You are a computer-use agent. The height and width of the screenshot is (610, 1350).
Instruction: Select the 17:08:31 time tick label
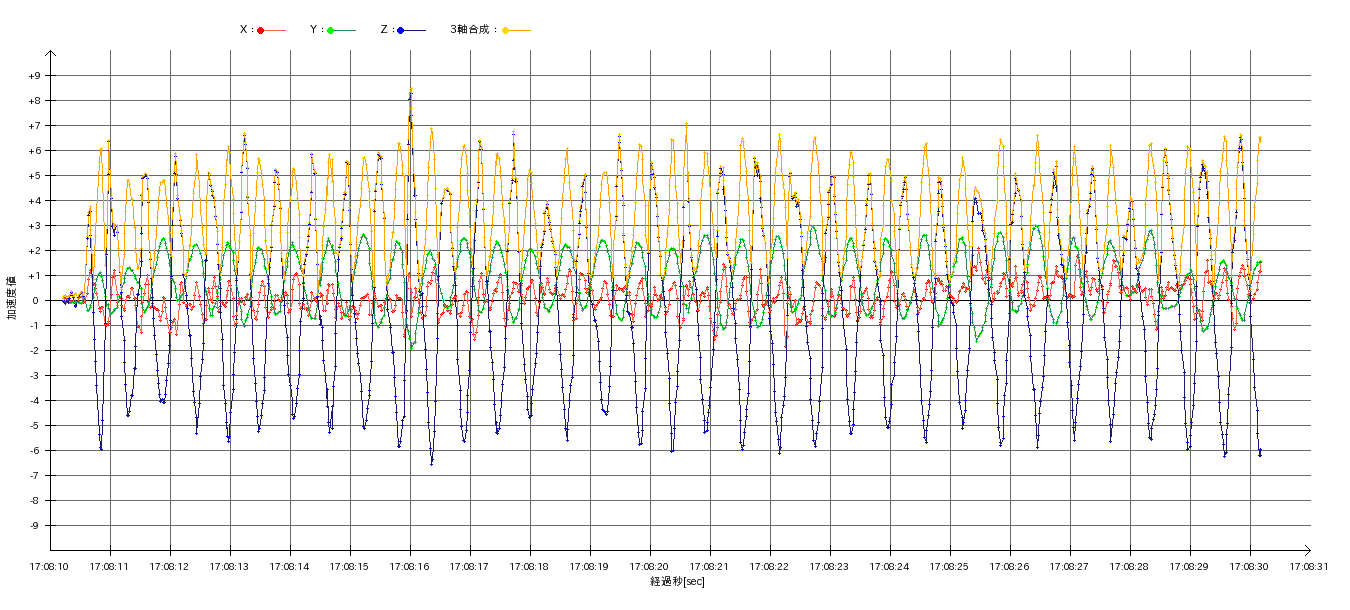pos(1308,566)
